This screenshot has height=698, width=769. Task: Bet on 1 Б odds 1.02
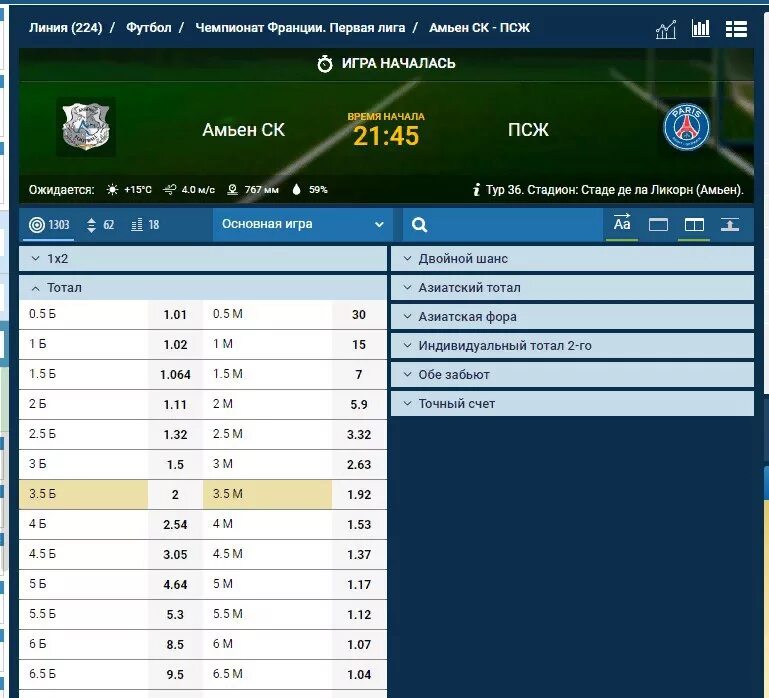click(x=175, y=344)
